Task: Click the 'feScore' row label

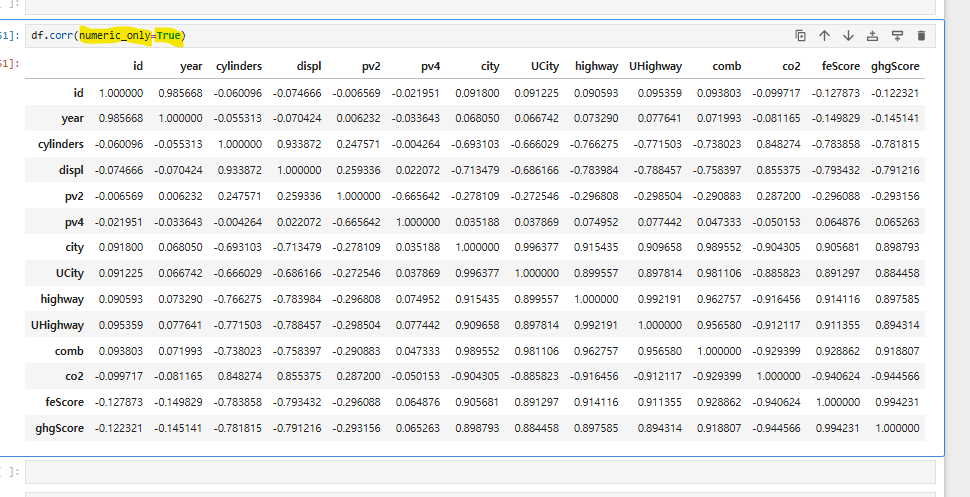Action: 64,402
